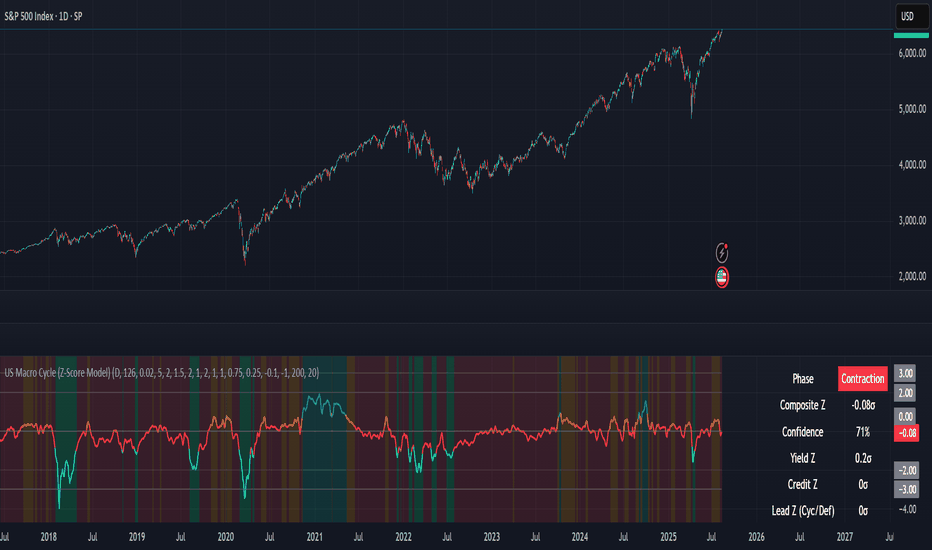Screen dimensions: 932x550
Task: Click the Yield Z row label
Action: 802,458
